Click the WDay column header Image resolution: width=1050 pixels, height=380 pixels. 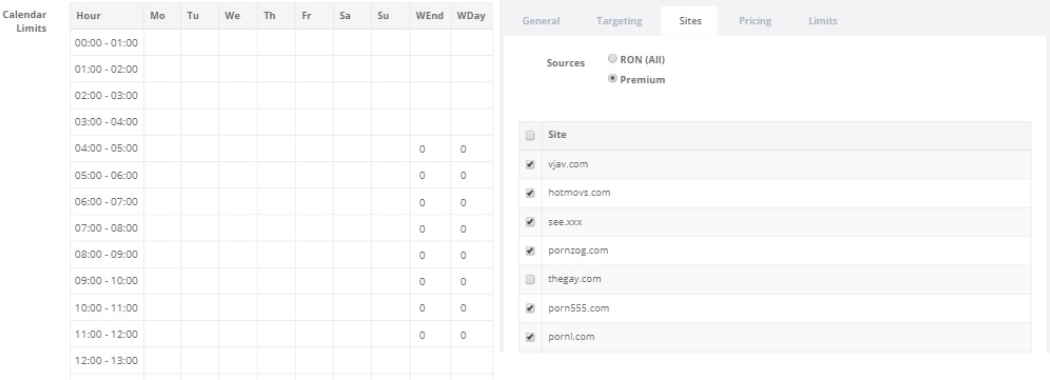[x=471, y=16]
